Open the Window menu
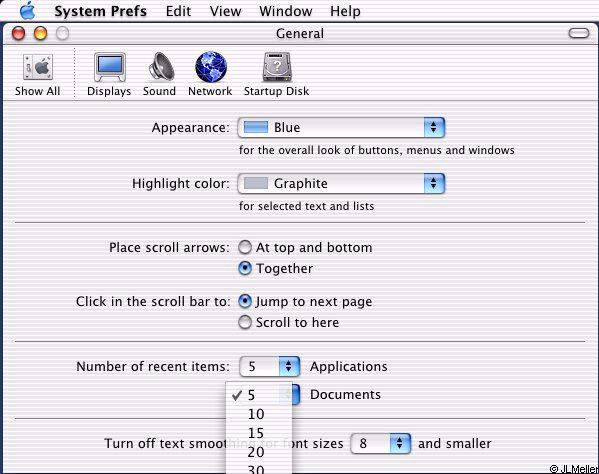 pos(285,11)
